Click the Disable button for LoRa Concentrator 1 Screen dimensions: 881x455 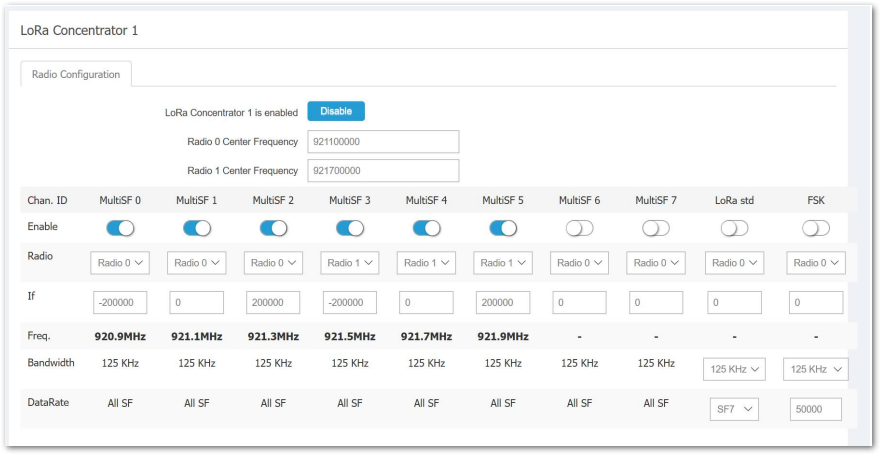335,111
